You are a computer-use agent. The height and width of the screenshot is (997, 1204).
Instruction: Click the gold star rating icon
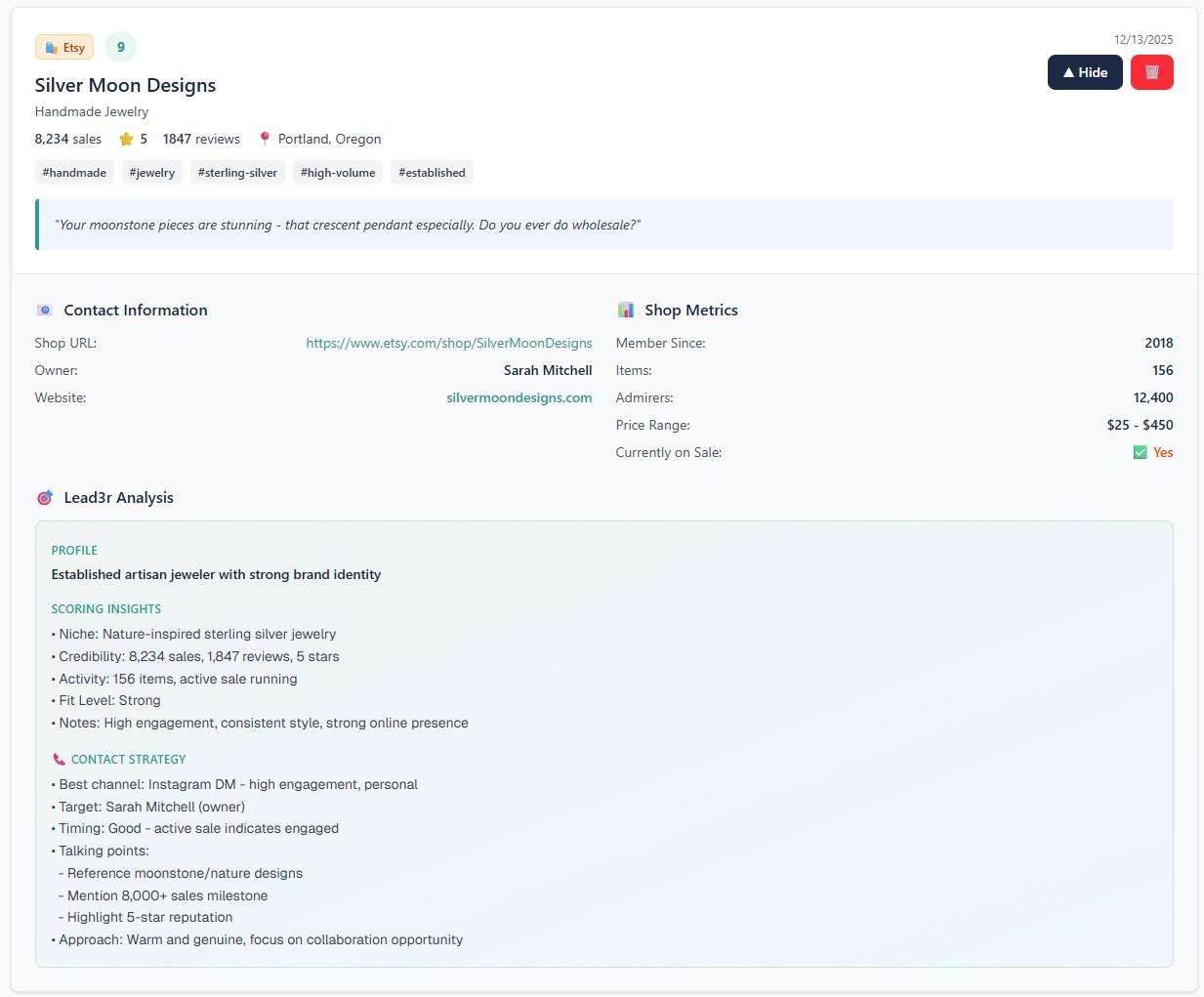pyautogui.click(x=126, y=139)
